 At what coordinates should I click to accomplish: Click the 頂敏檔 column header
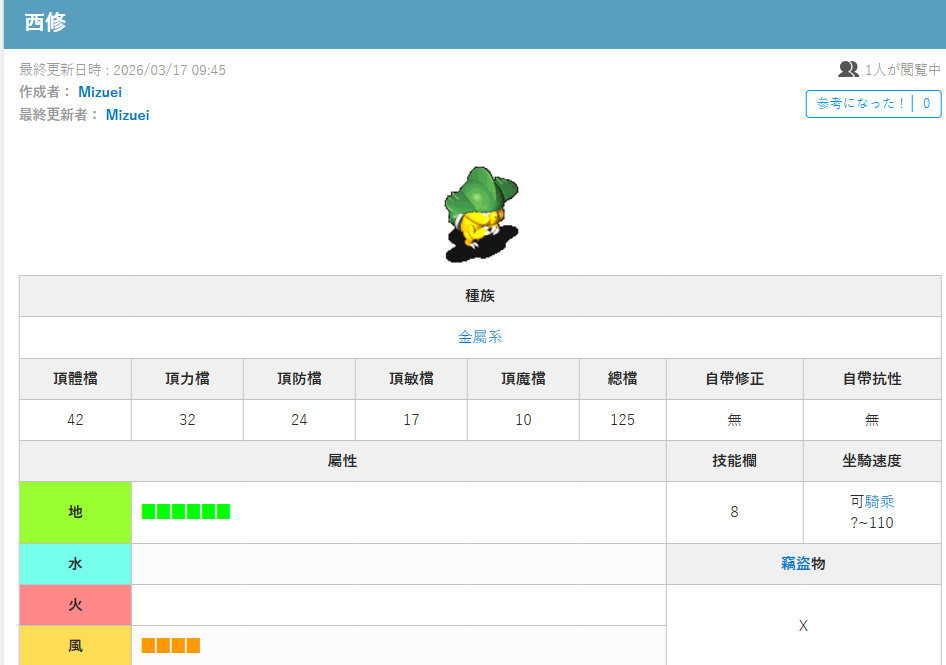411,379
